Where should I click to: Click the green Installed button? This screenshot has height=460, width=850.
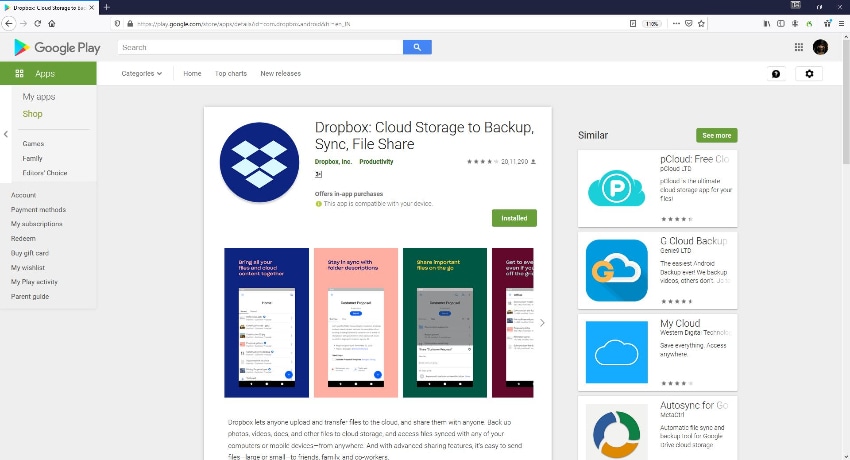tap(514, 218)
